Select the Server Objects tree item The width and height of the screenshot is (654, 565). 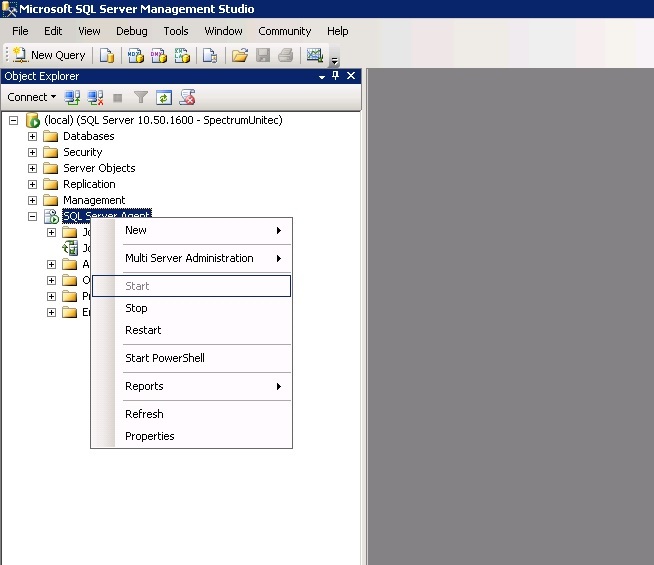tap(99, 168)
